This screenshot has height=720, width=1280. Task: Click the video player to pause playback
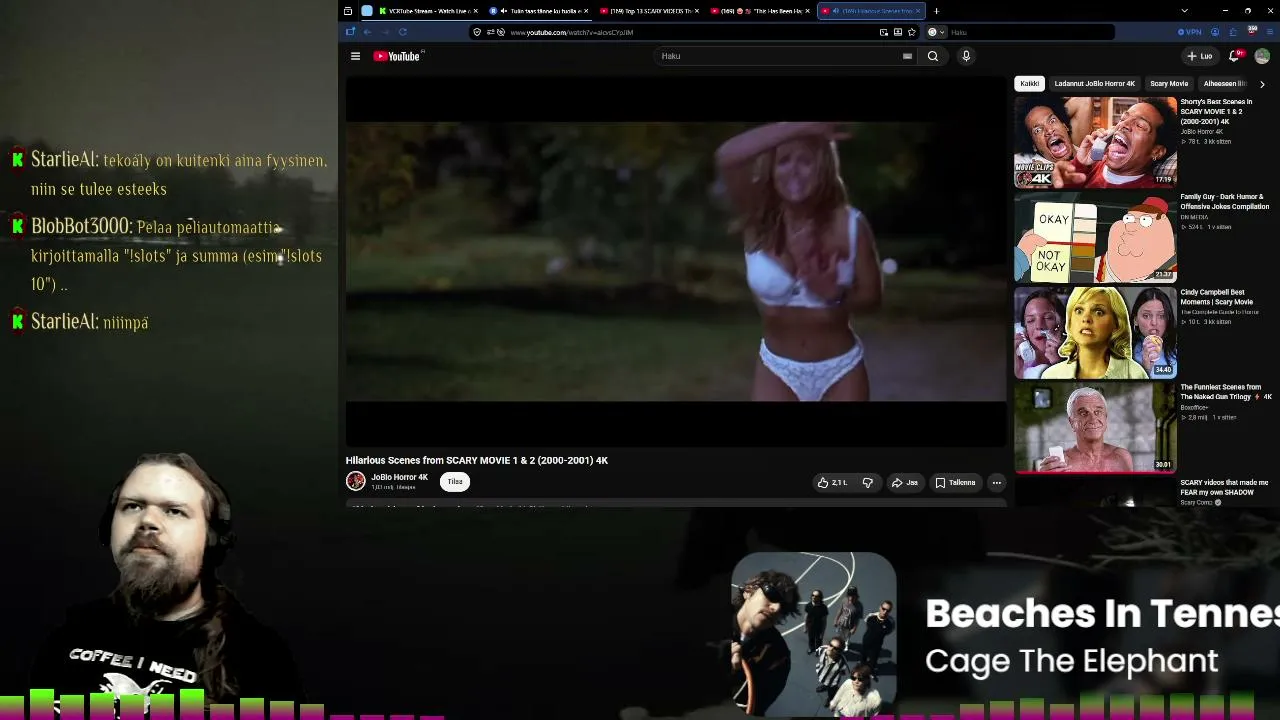[x=676, y=262]
